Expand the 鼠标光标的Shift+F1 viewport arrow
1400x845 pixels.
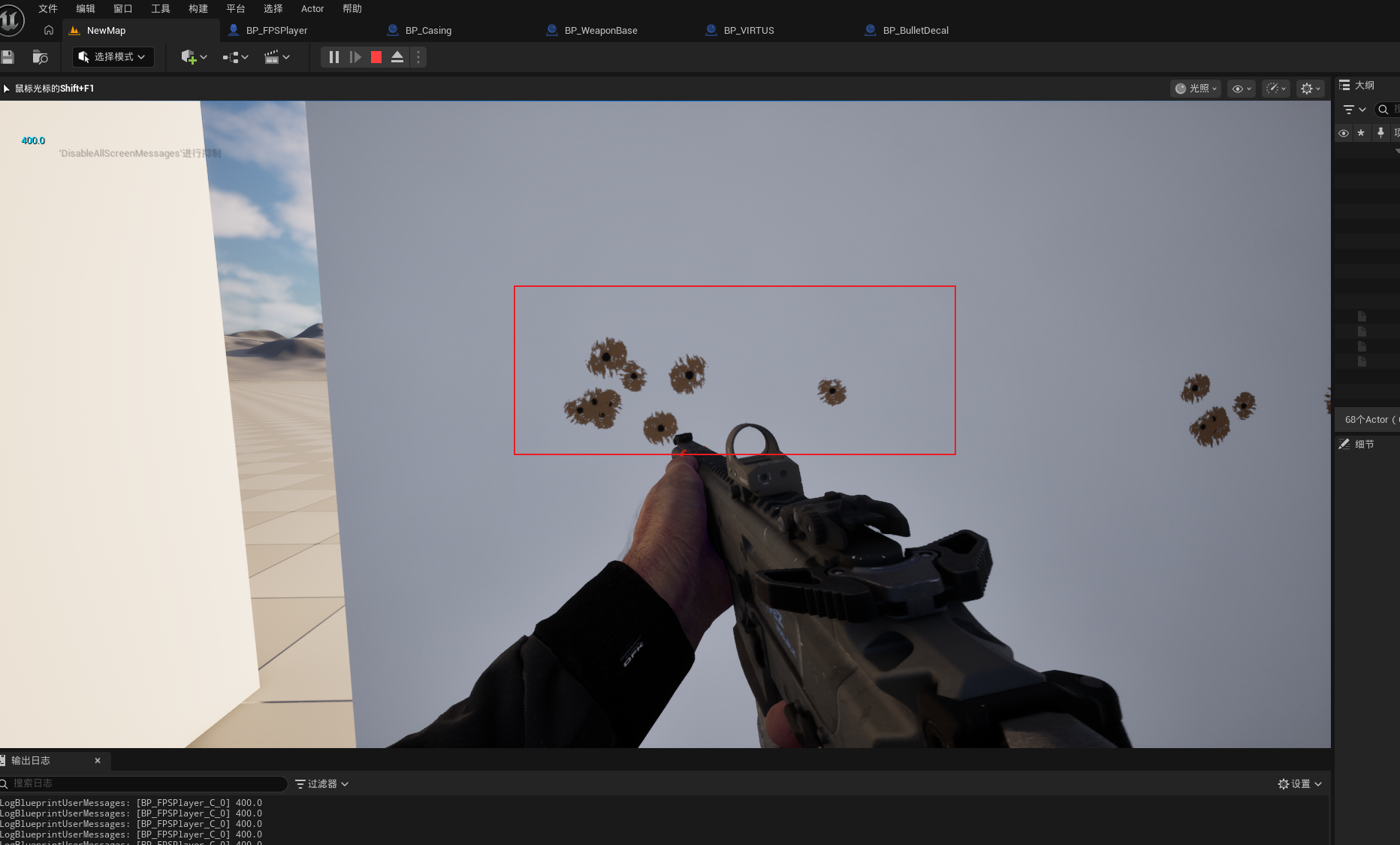coord(7,89)
